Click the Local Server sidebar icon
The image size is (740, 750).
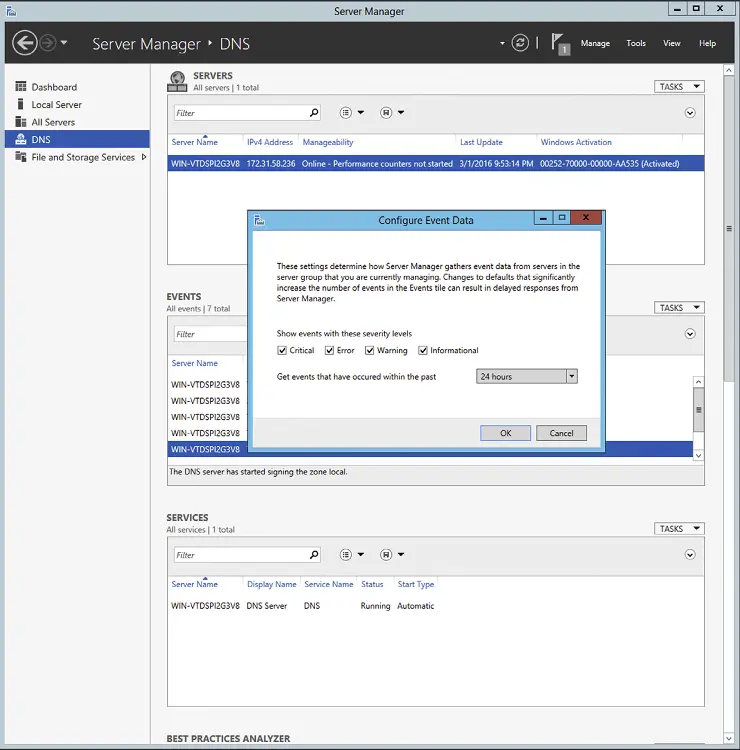(21, 104)
